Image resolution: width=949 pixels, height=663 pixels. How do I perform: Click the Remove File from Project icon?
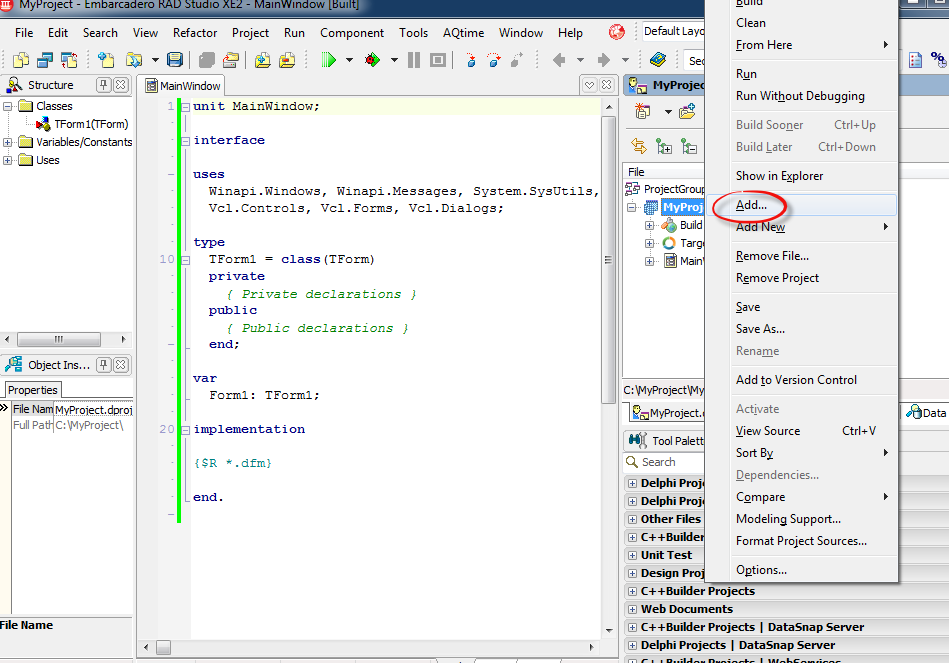click(287, 60)
